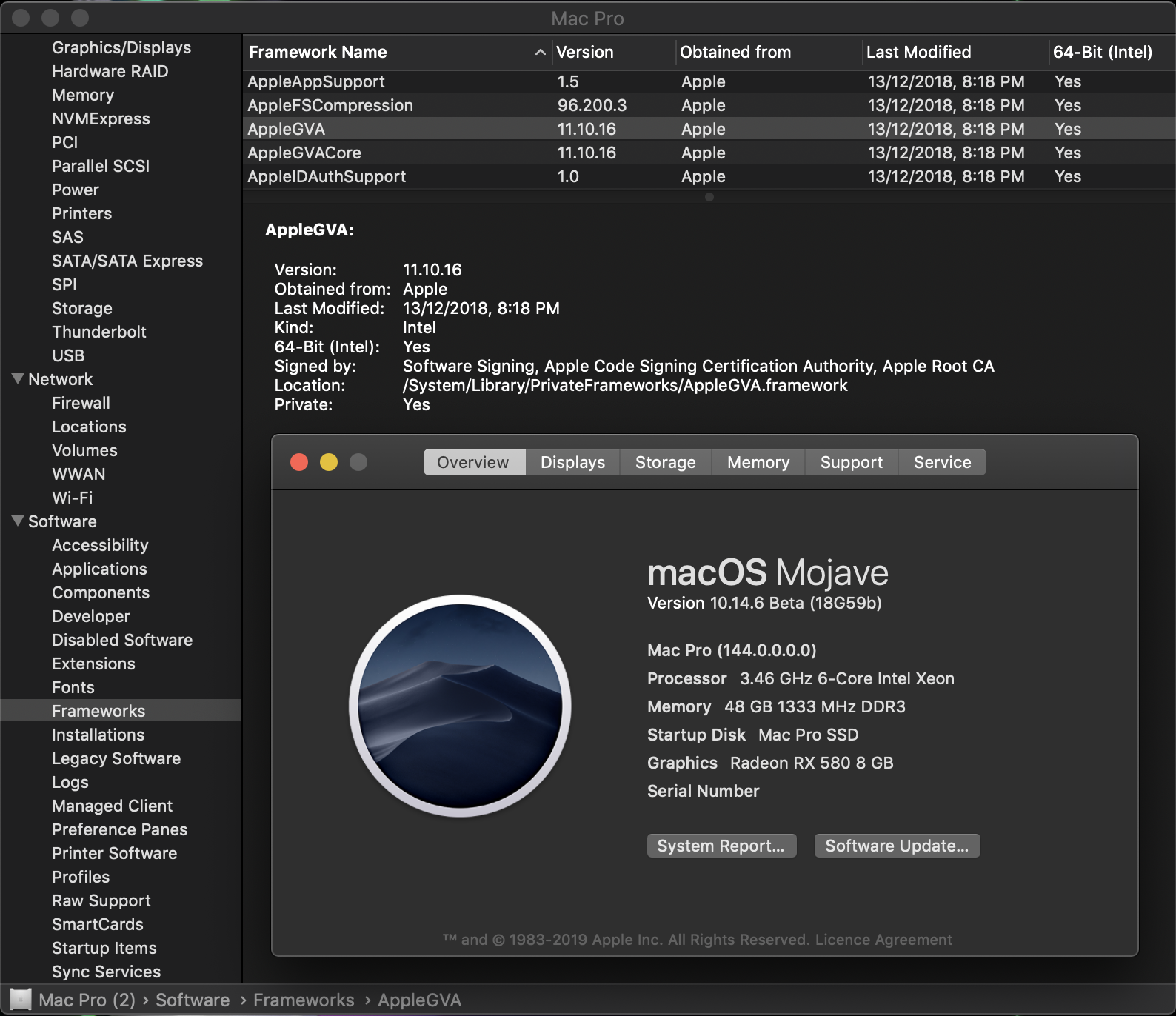
Task: Sort by the Last Modified column header
Action: (x=956, y=52)
